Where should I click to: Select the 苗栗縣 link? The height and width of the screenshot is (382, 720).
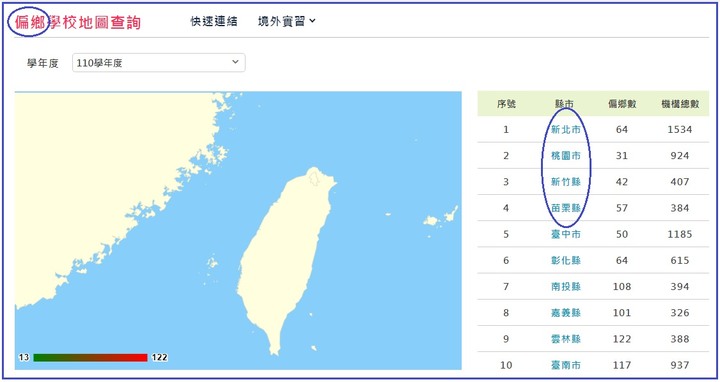pyautogui.click(x=566, y=208)
